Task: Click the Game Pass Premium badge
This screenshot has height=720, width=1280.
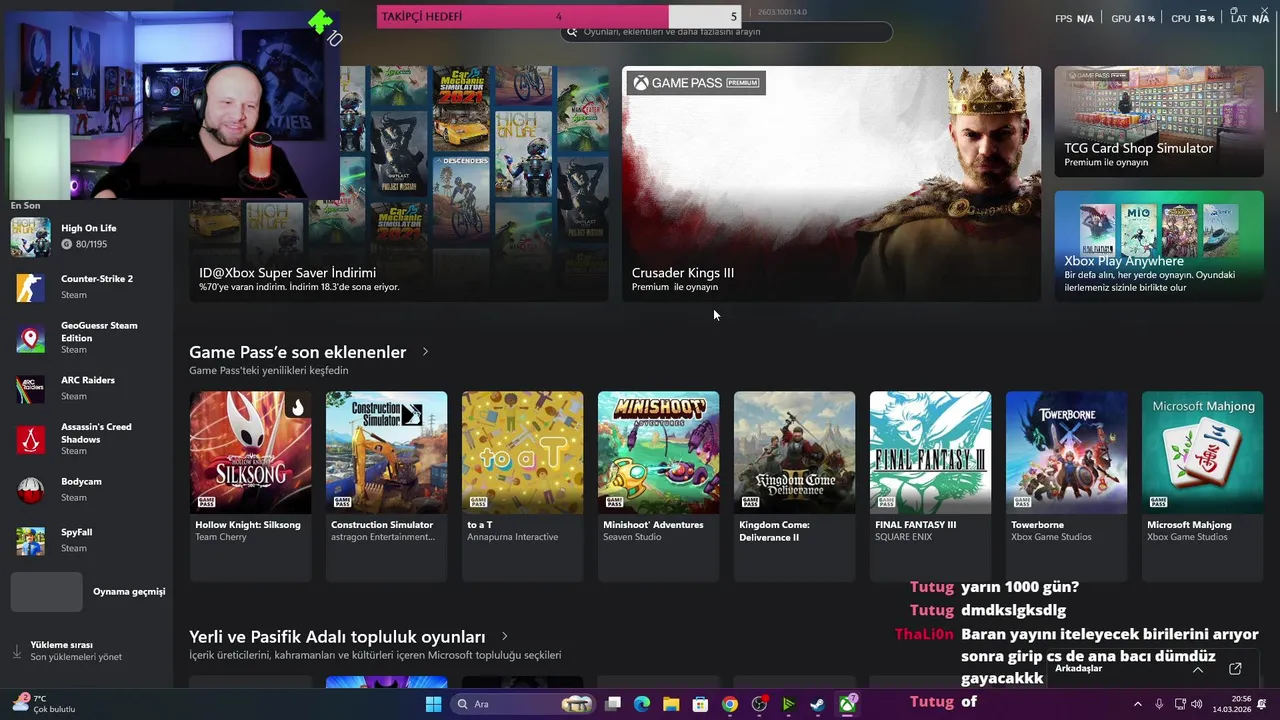Action: (x=696, y=83)
